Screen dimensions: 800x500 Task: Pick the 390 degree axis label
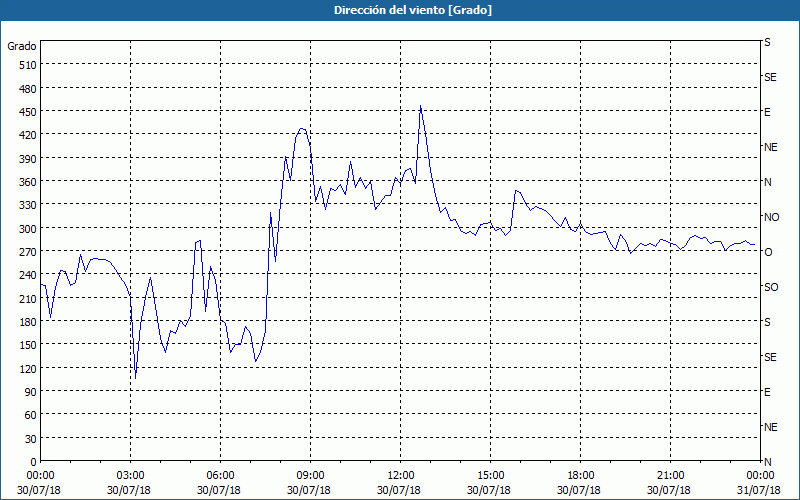(28, 159)
